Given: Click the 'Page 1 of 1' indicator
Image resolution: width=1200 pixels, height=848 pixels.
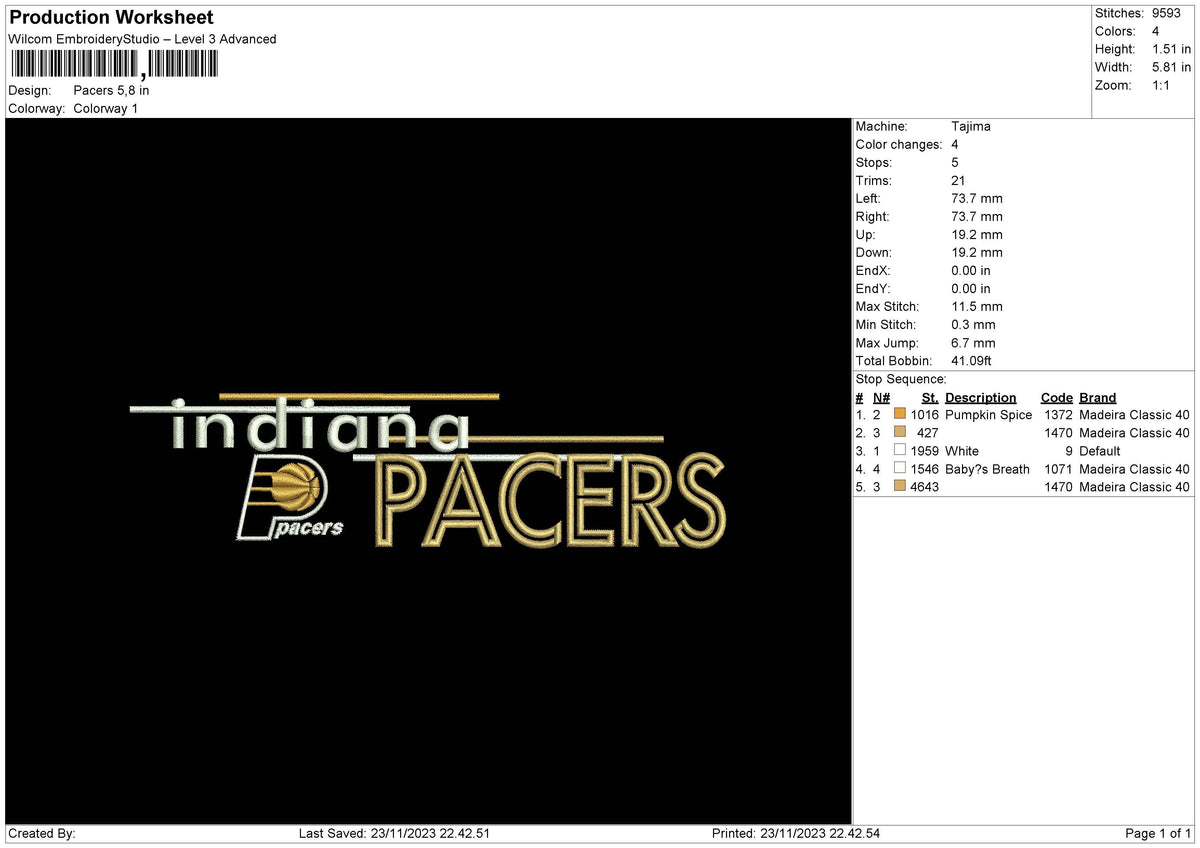Looking at the screenshot, I should click(x=1158, y=833).
